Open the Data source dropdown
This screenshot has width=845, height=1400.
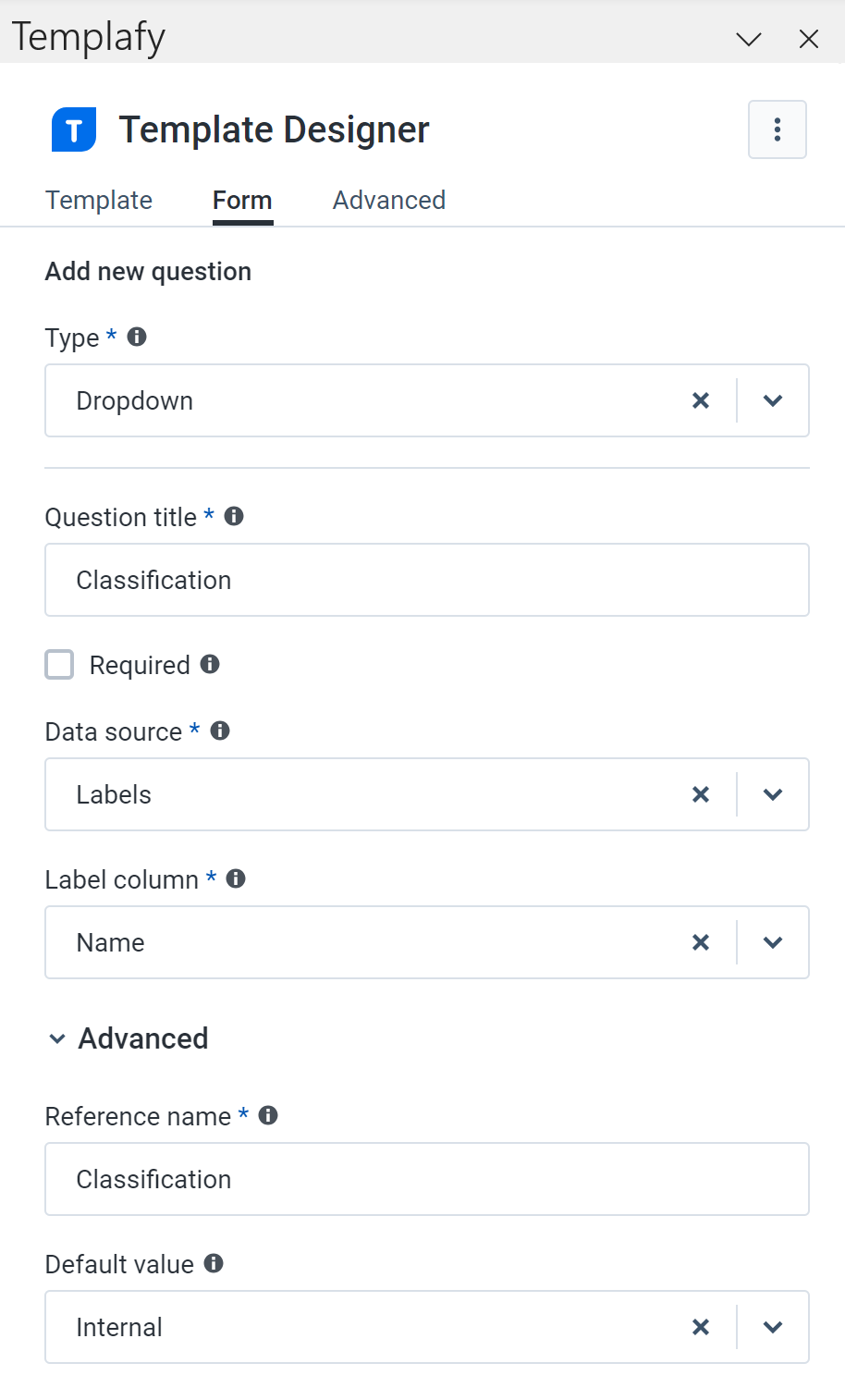coord(772,794)
